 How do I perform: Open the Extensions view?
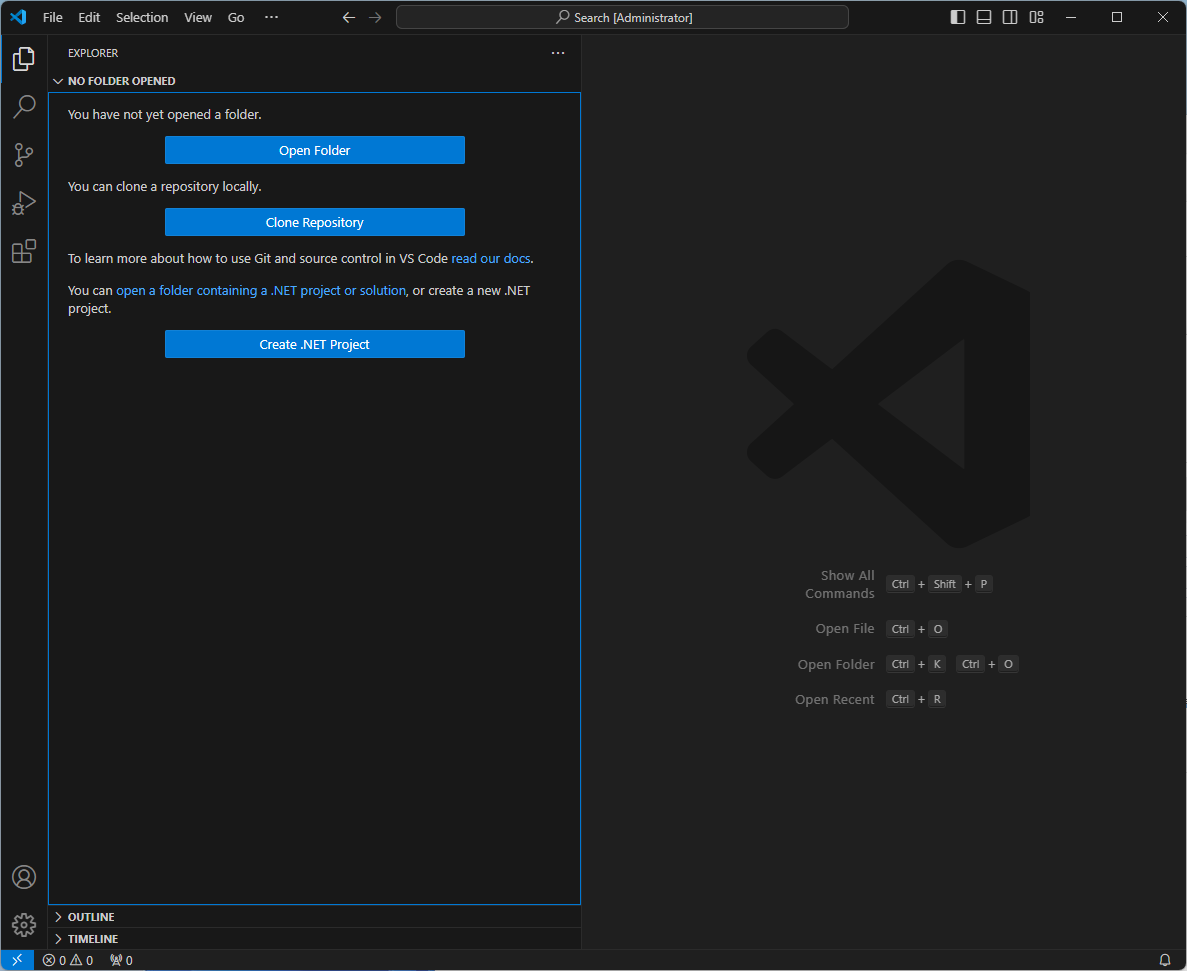pyautogui.click(x=24, y=251)
